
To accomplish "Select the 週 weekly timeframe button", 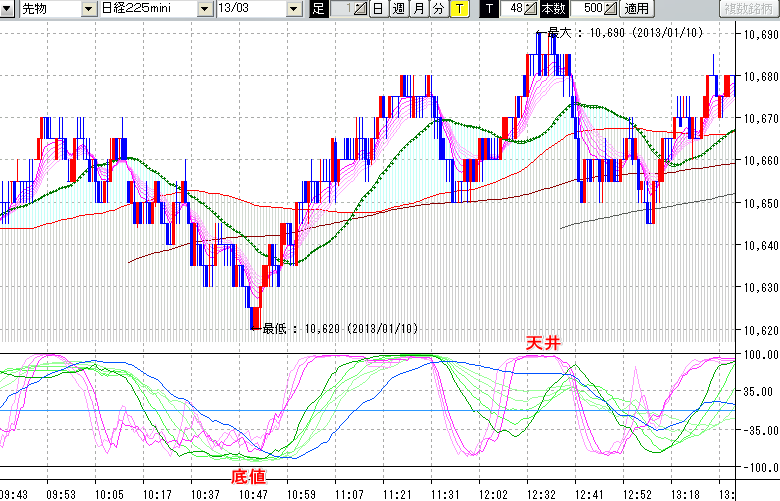I will pyautogui.click(x=398, y=9).
